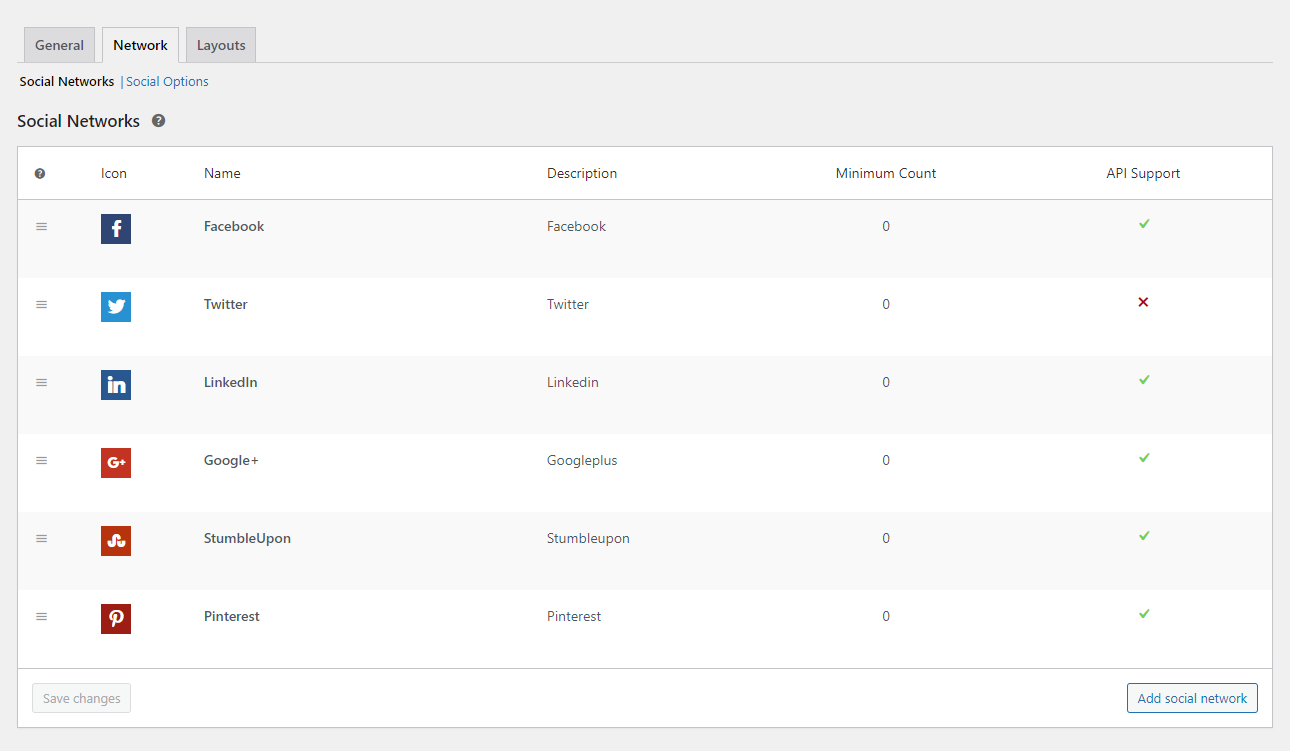Click the LinkedIn name cell

coord(231,382)
